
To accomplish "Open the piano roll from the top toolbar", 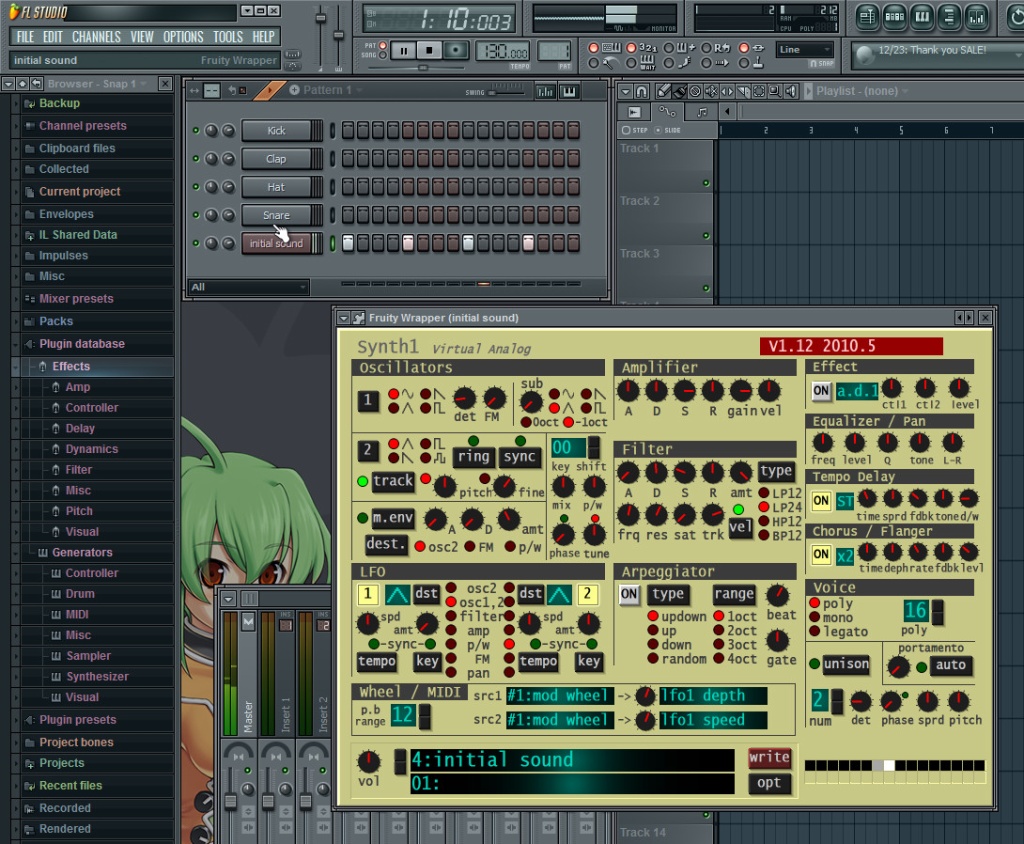I will click(x=921, y=17).
